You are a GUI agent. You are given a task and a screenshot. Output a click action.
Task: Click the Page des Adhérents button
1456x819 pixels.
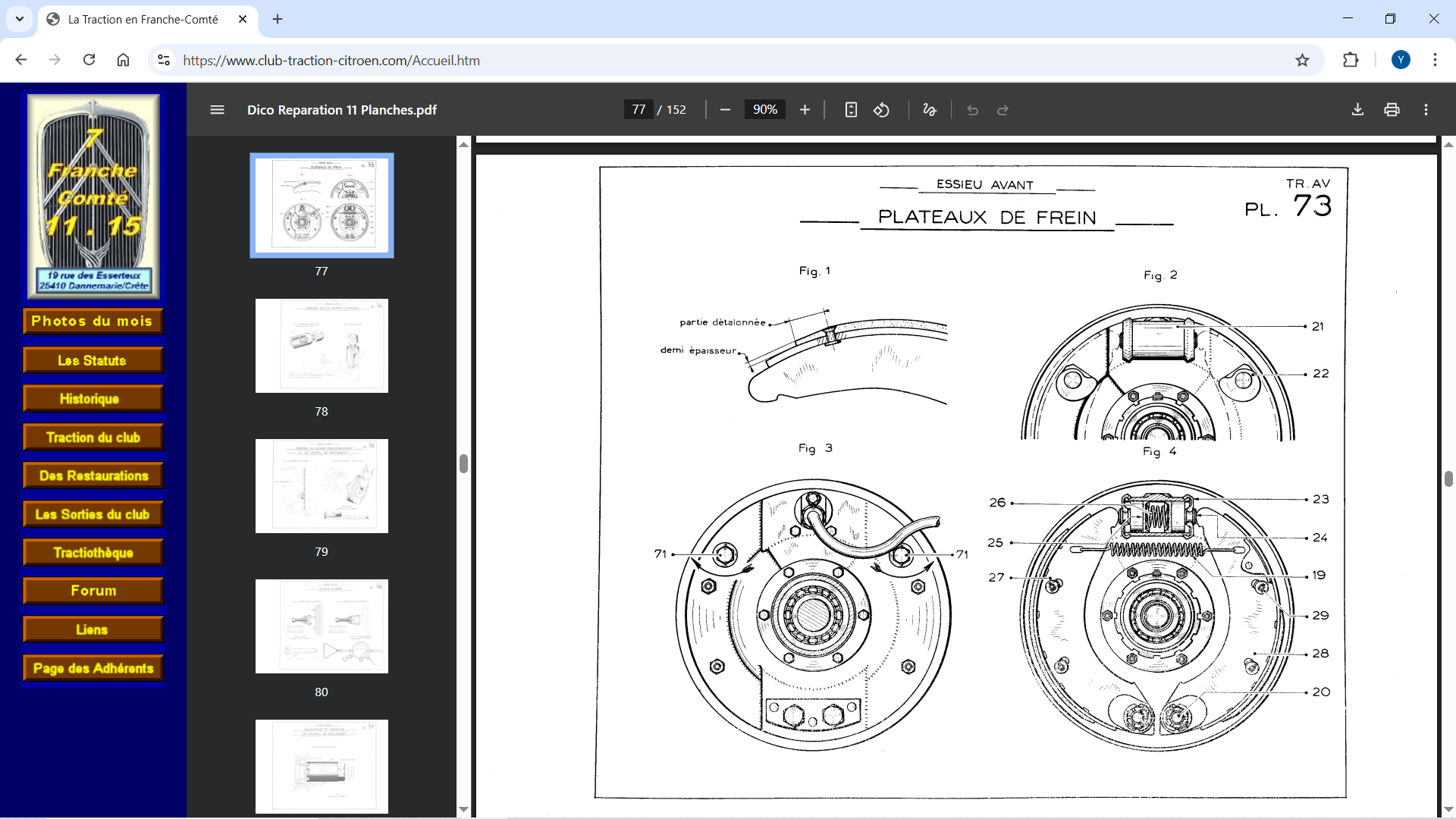[93, 668]
